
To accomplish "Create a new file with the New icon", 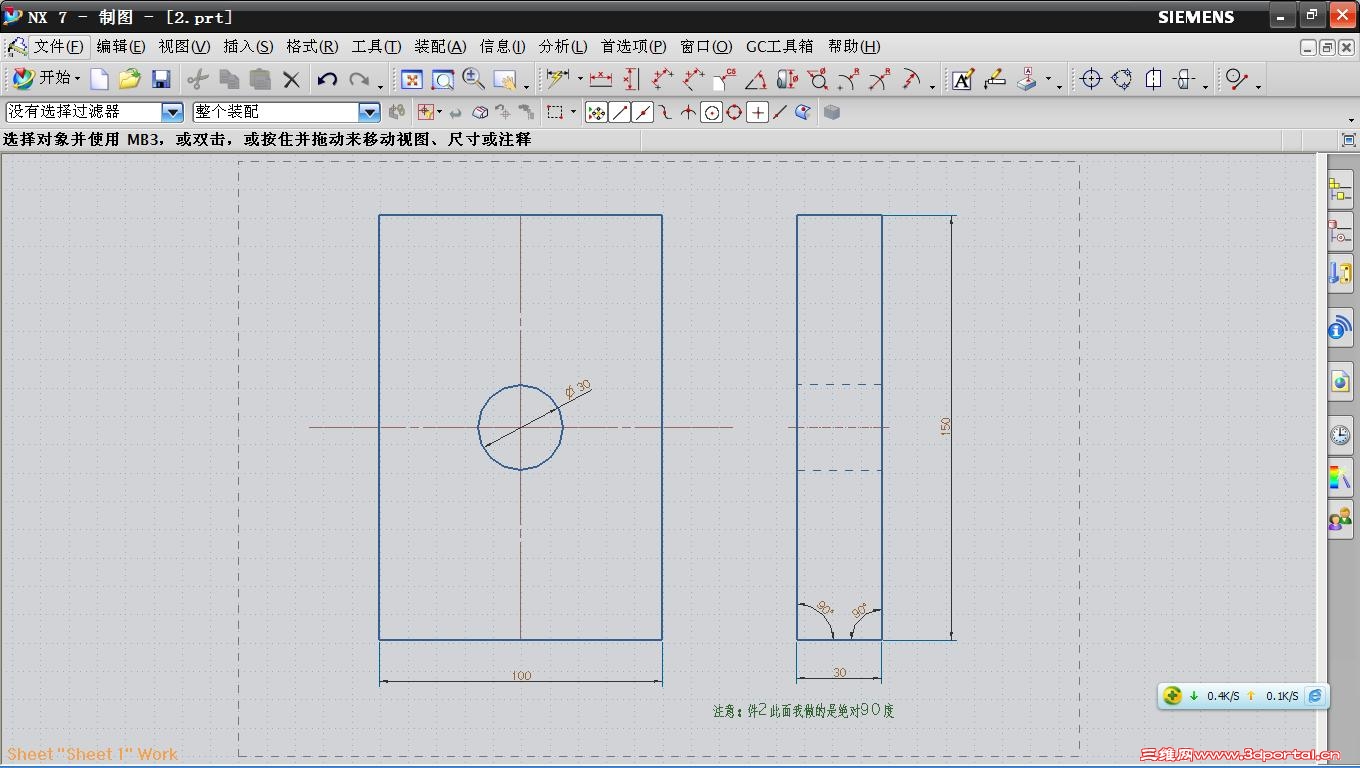I will tap(99, 79).
